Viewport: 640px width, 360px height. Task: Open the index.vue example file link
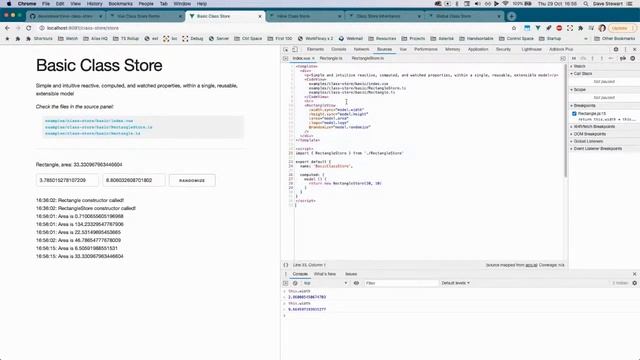point(89,121)
